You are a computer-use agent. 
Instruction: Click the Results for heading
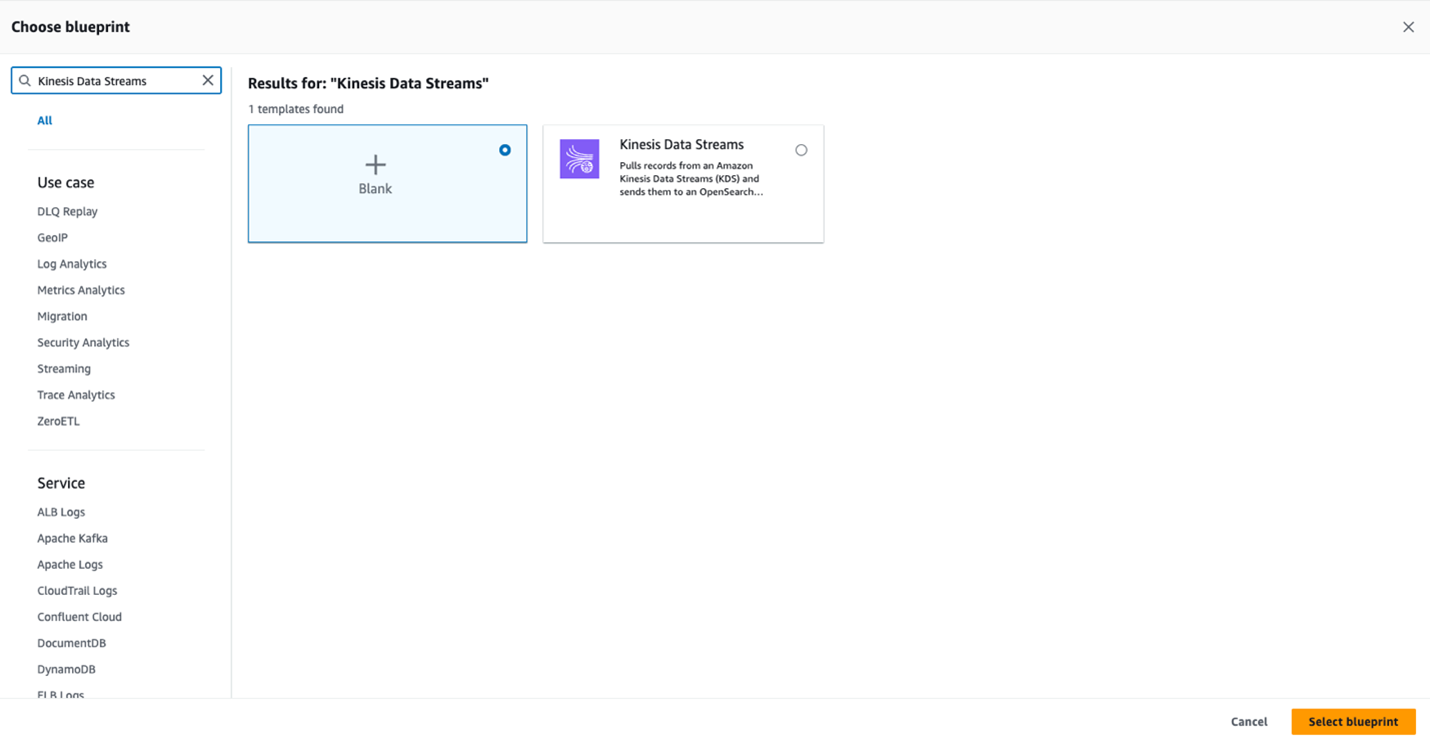[x=368, y=84]
